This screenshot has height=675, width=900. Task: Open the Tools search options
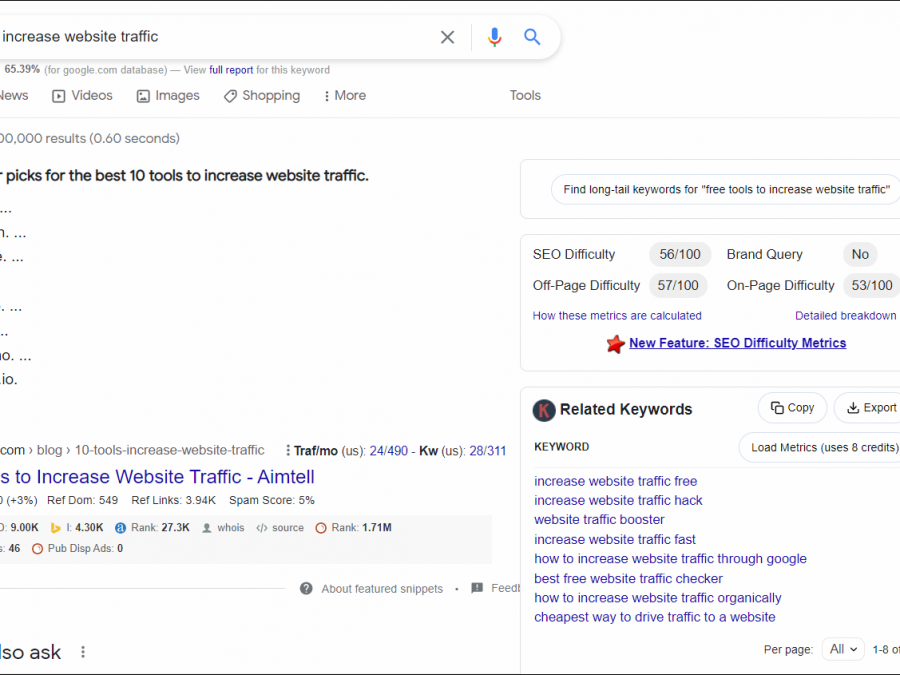click(x=525, y=96)
